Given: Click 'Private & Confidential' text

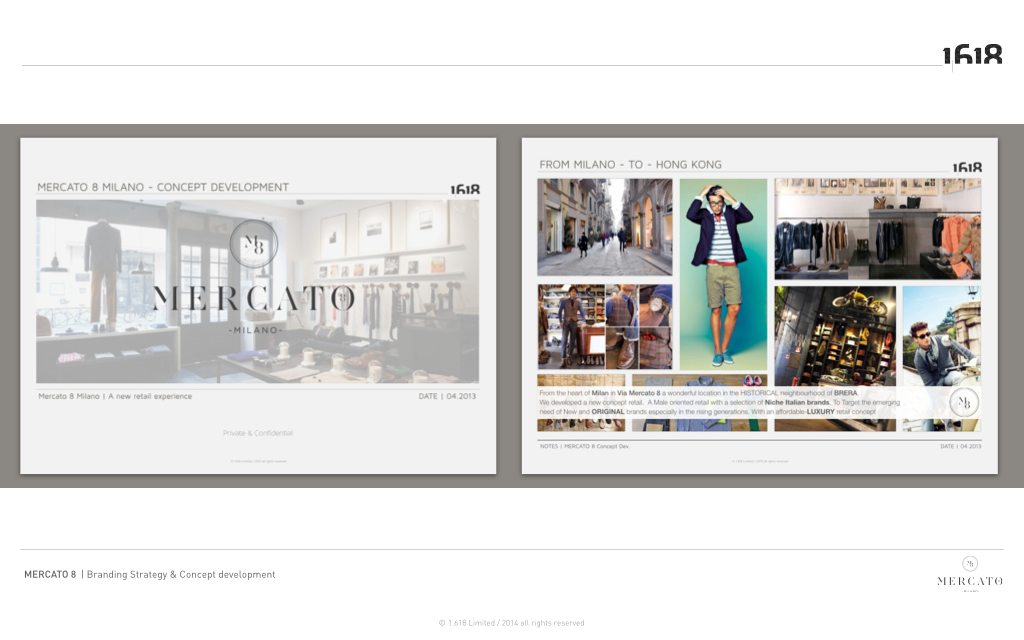Looking at the screenshot, I should (258, 433).
